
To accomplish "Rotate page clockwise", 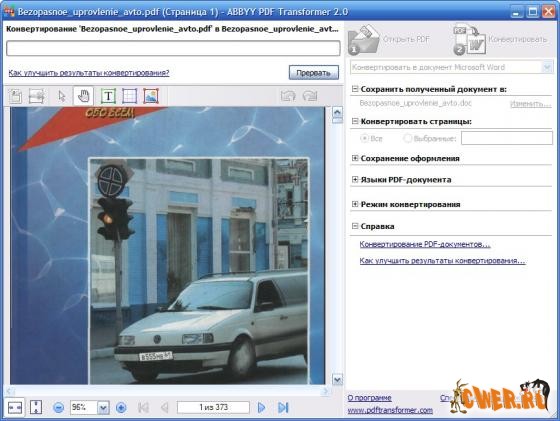I will (x=310, y=96).
